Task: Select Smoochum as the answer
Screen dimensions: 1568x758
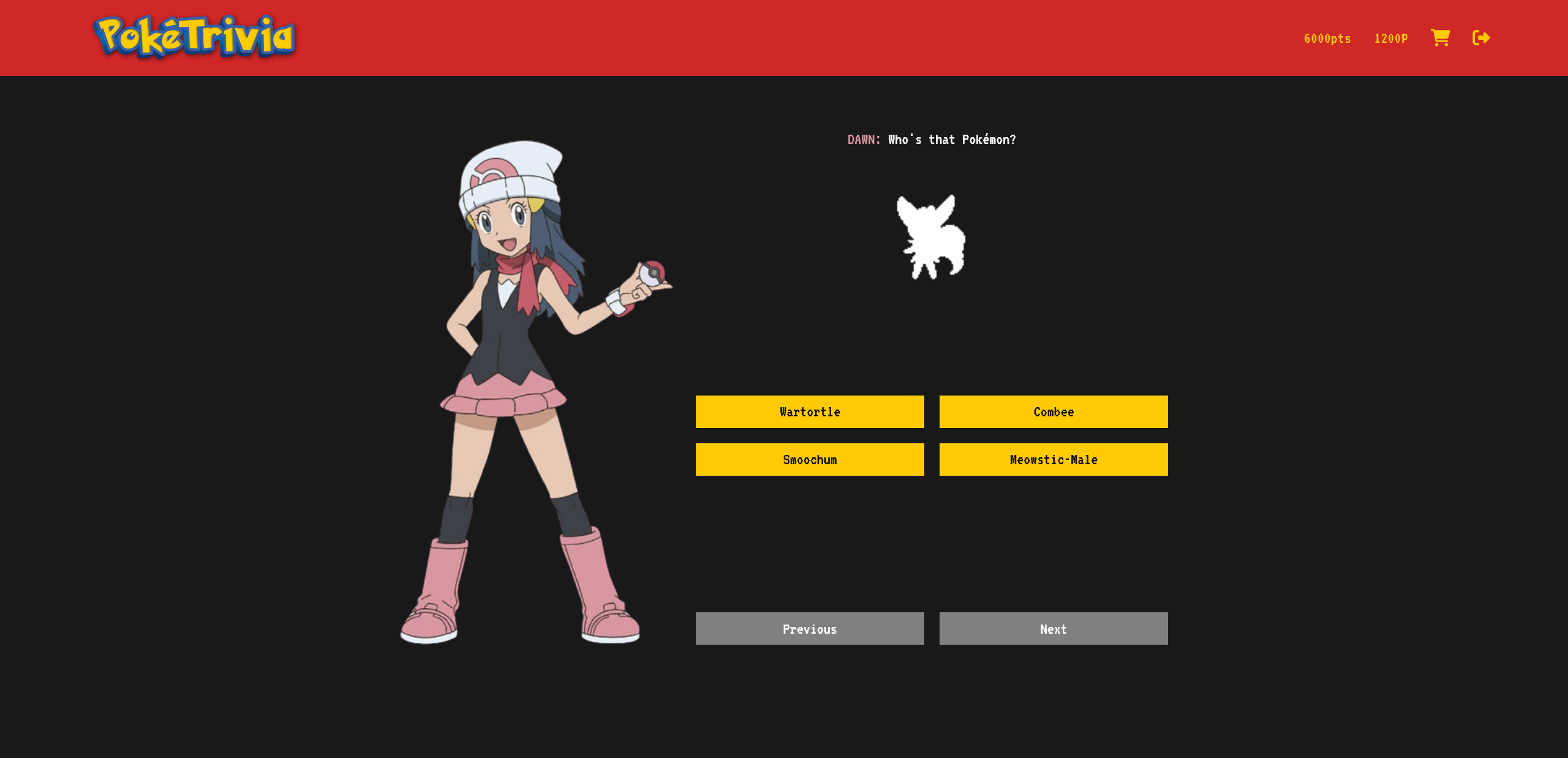Action: tap(809, 459)
